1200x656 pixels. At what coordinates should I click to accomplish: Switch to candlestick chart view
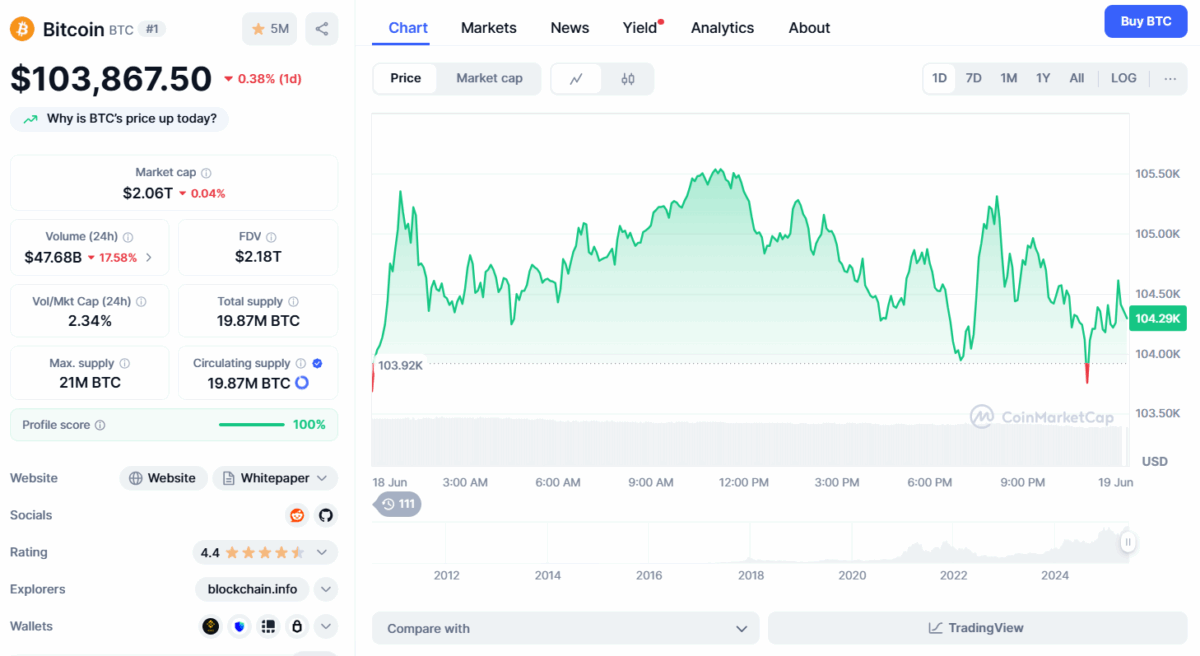pos(628,79)
